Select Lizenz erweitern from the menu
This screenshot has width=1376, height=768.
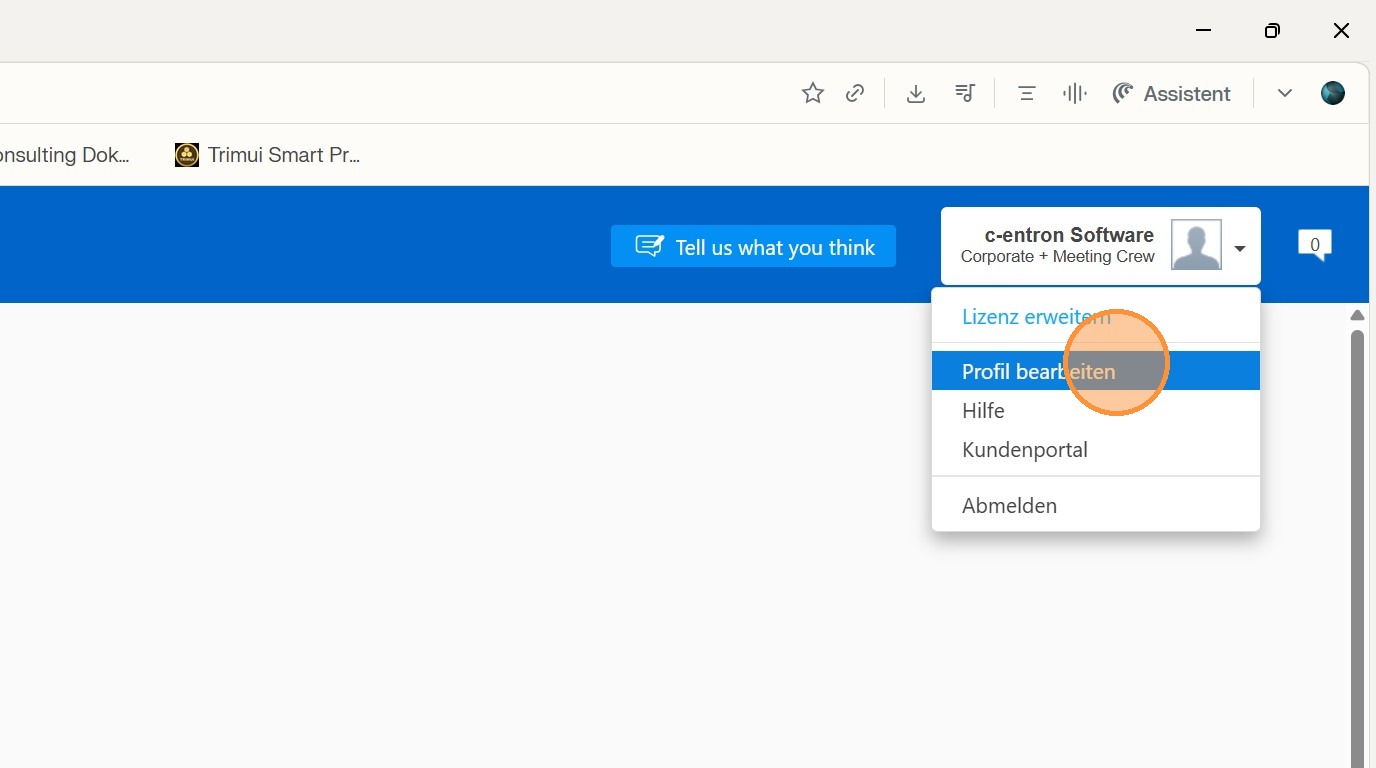1035,317
